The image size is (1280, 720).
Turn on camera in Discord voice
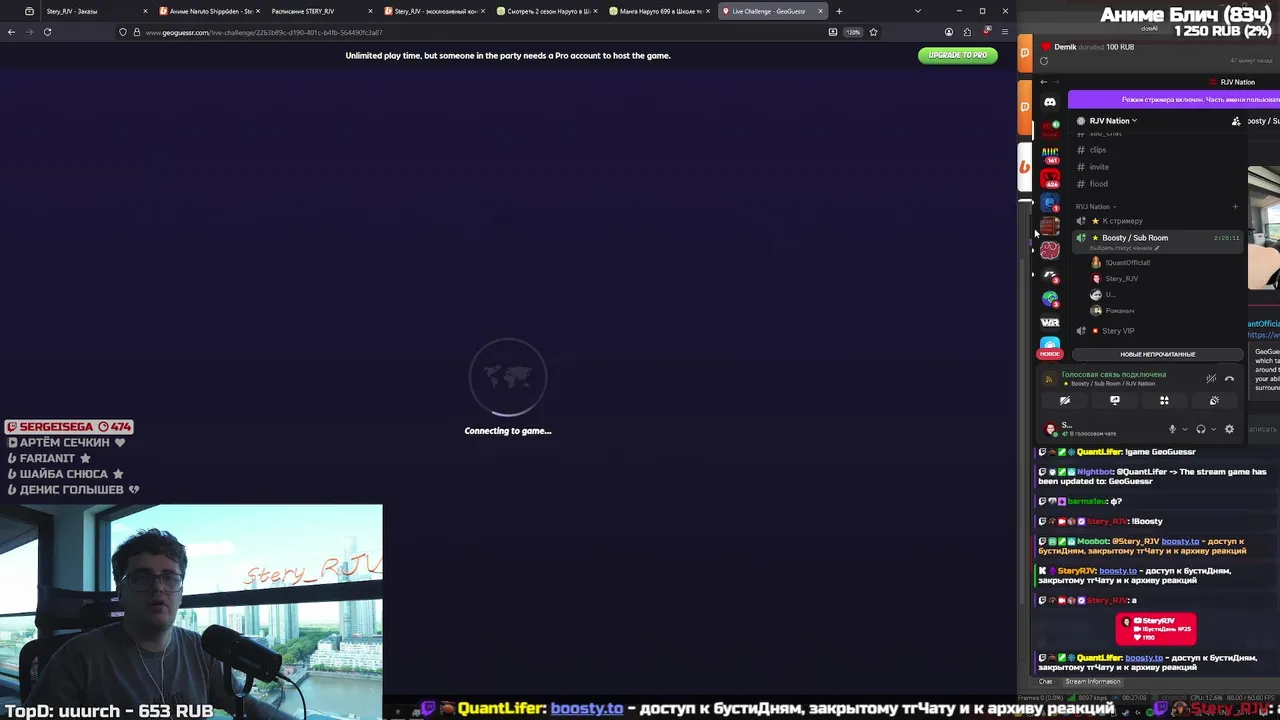coord(1065,400)
